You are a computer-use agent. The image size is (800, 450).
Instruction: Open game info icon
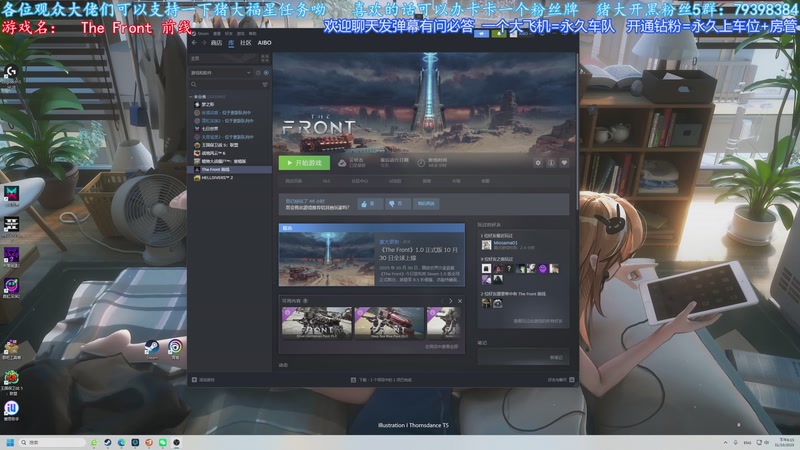pyautogui.click(x=551, y=163)
